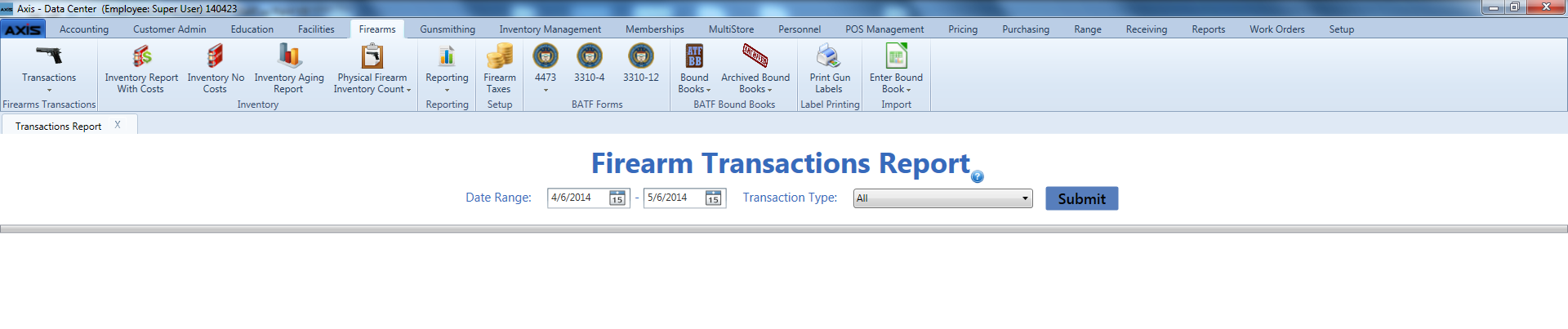Click the help question mark icon
Viewport: 1568px width, 329px height.
coord(978,176)
